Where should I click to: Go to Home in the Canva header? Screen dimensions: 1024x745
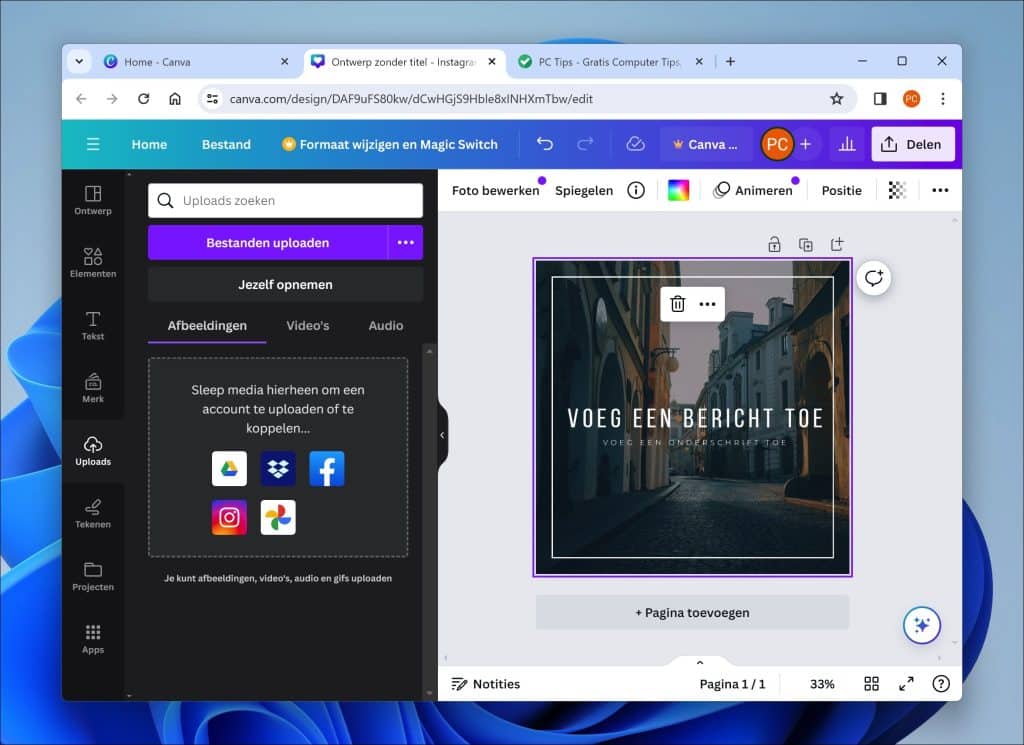point(149,144)
